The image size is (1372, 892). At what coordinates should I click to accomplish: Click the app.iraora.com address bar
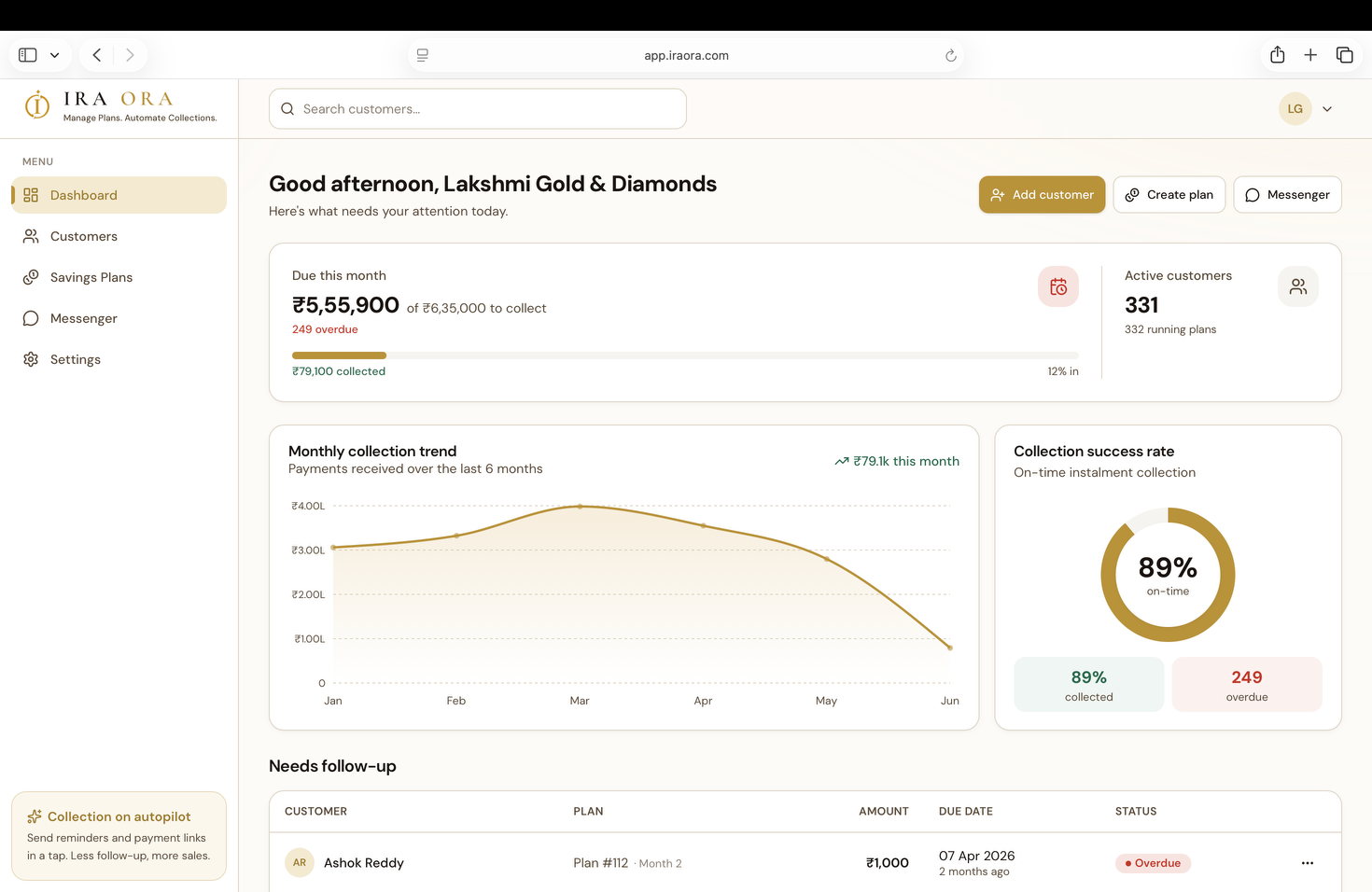[686, 55]
